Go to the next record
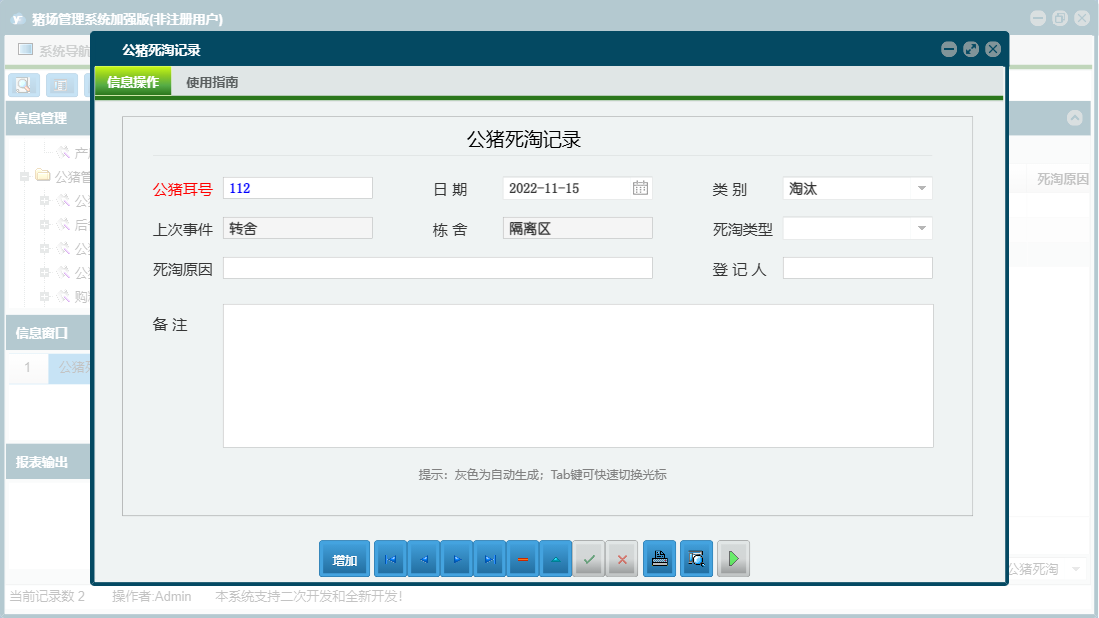Viewport: 1099px width, 618px height. click(456, 559)
